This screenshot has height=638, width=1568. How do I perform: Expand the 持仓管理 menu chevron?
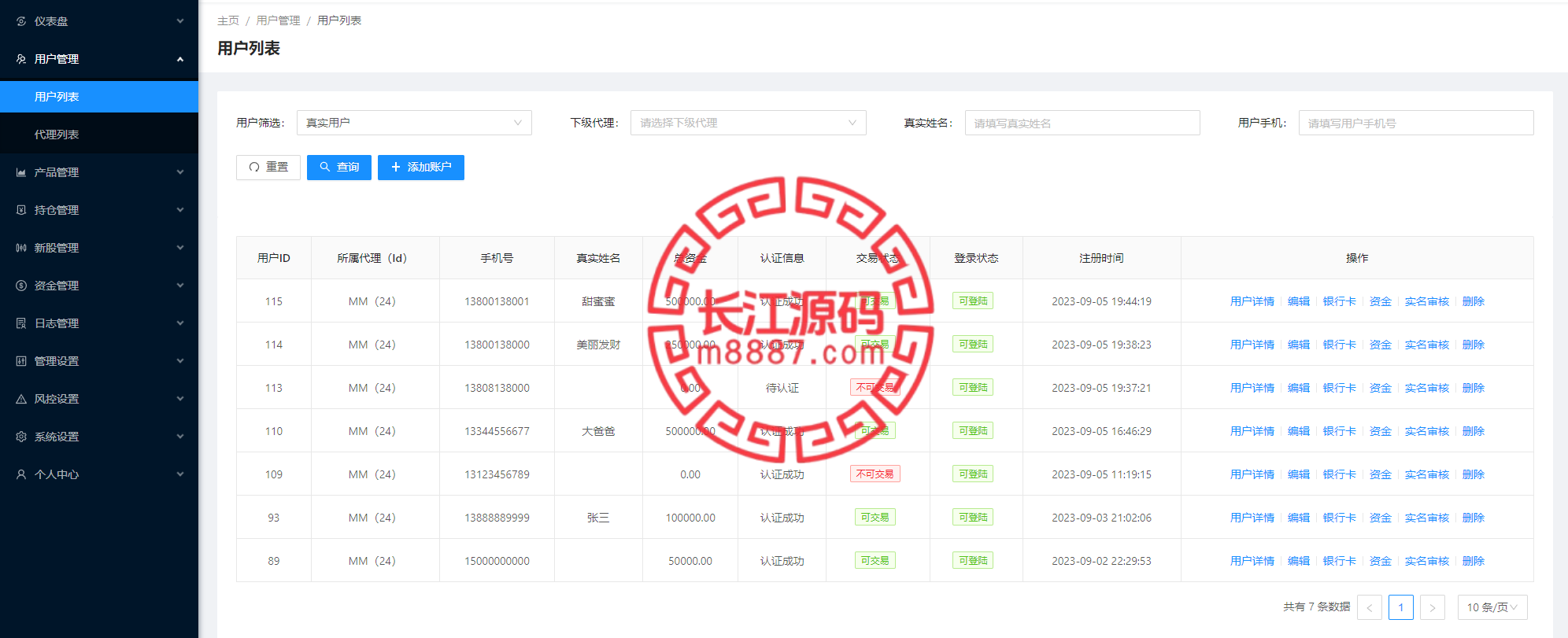tap(180, 210)
